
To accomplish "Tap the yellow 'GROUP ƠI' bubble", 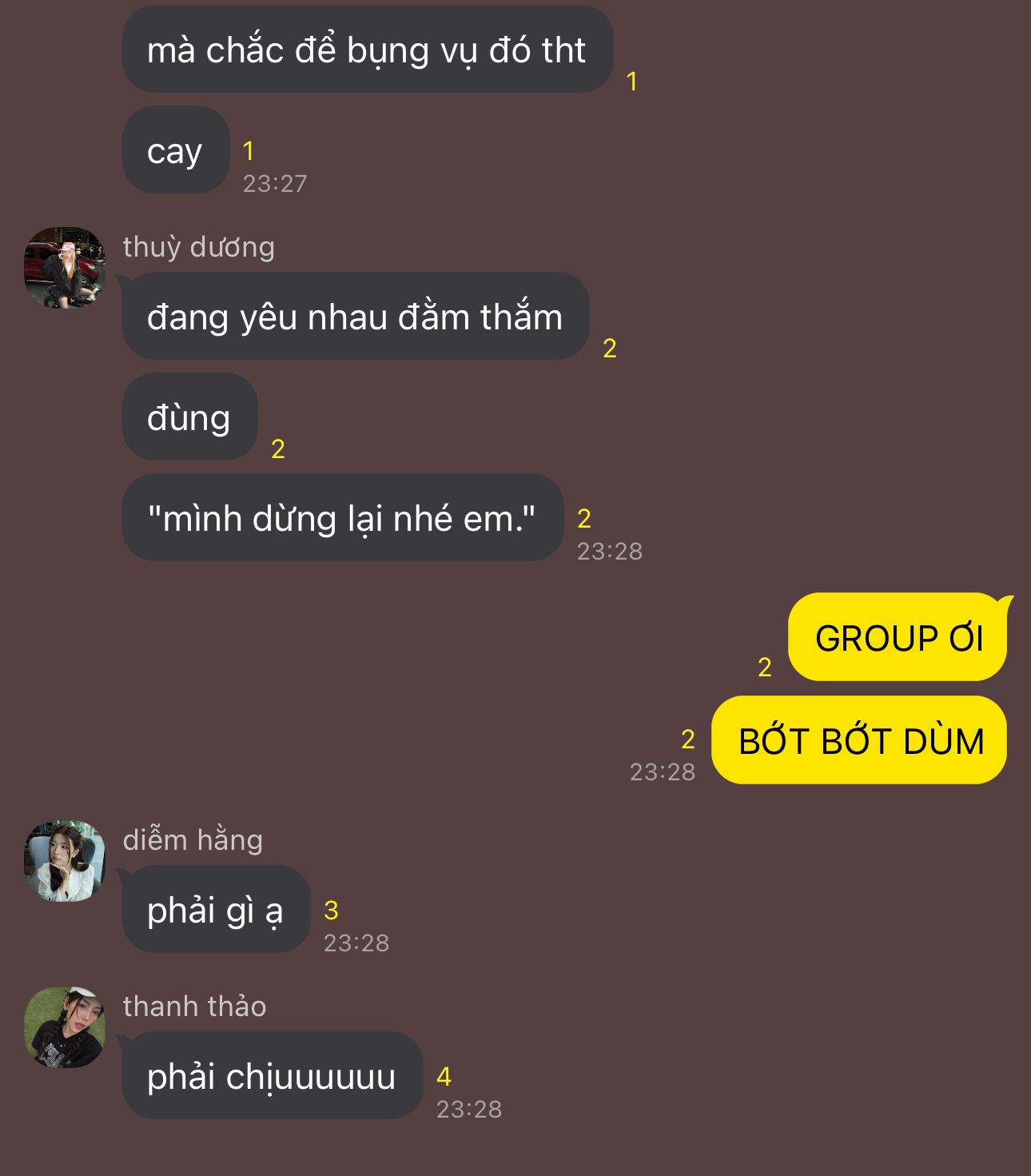I will 898,637.
